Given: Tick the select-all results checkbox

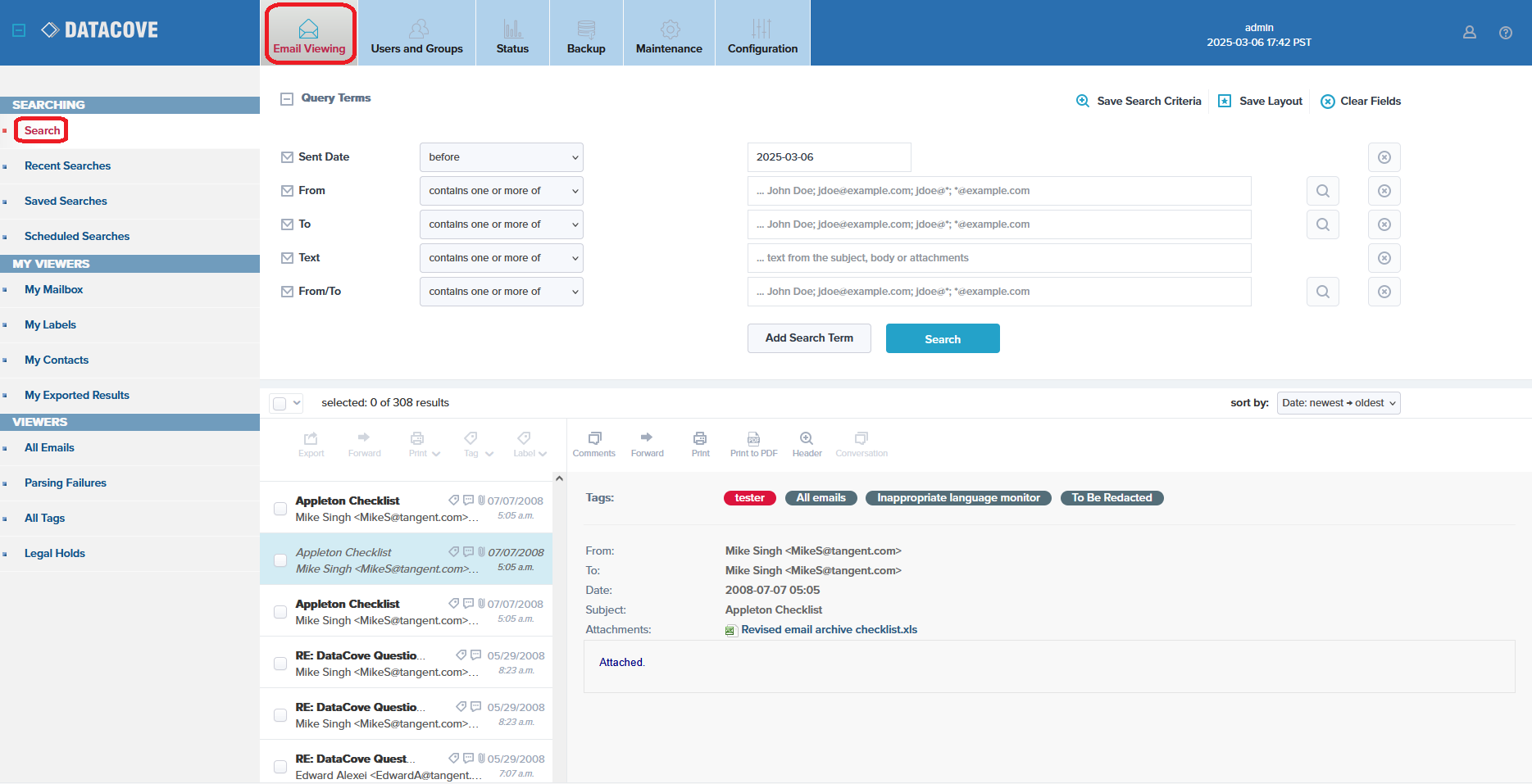Looking at the screenshot, I should [280, 403].
